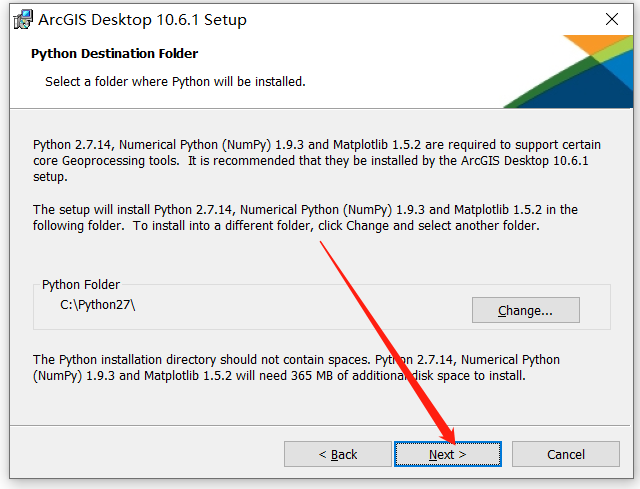The height and width of the screenshot is (489, 640).
Task: Click the paragraph starting 'The setup will install Python 2.7.14'
Action: coord(305,218)
